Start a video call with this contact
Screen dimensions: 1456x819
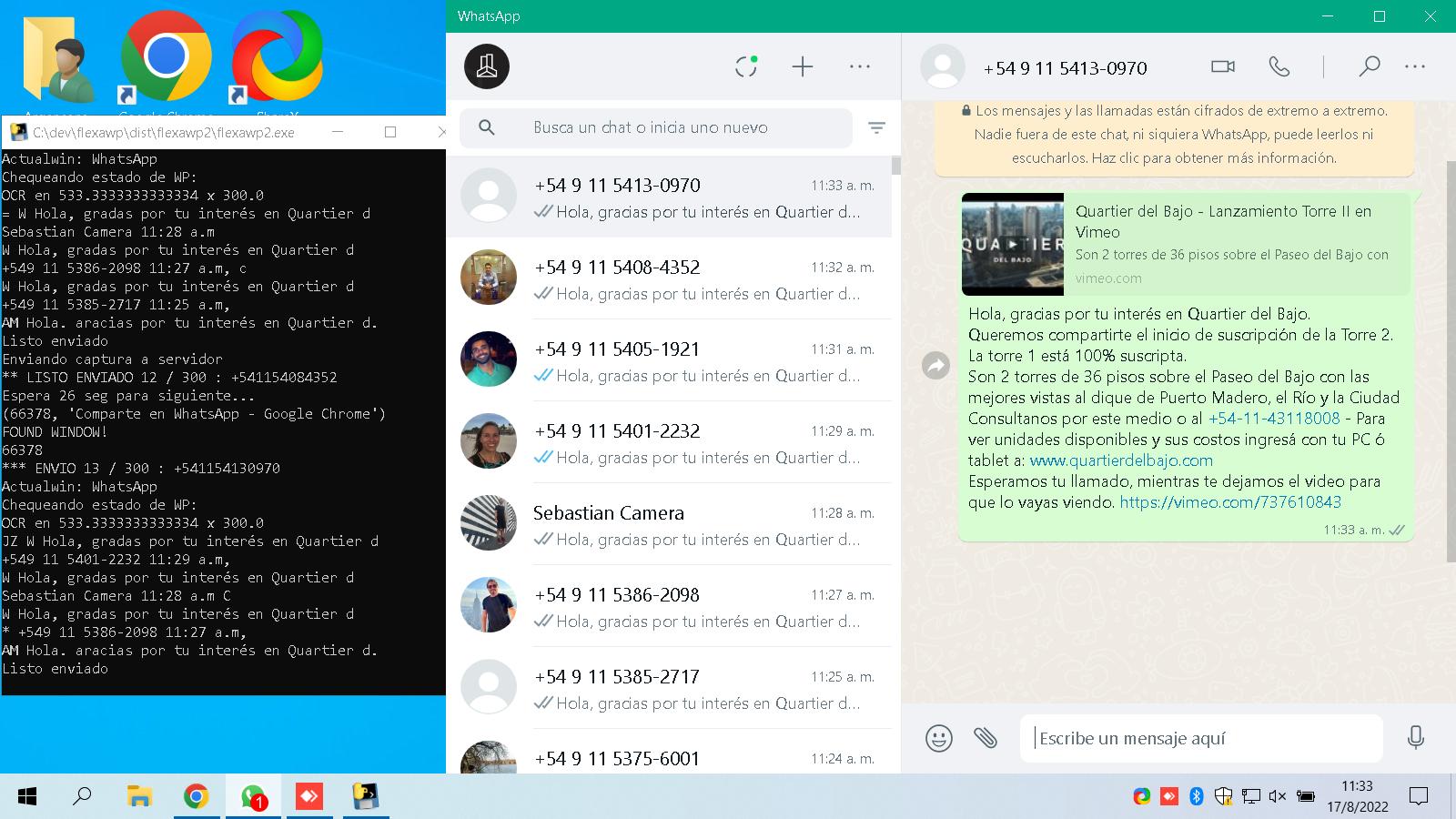tap(1223, 66)
